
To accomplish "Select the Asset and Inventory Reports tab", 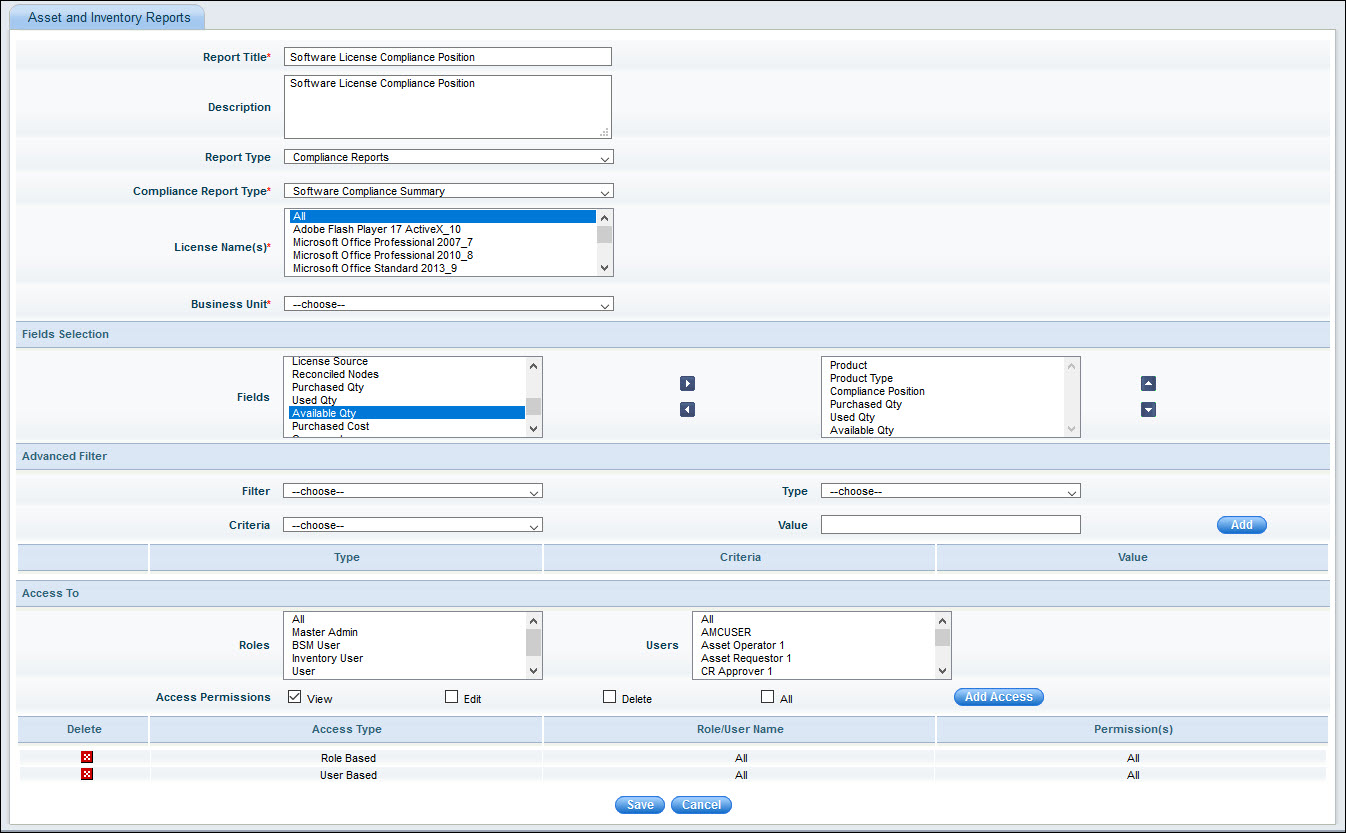I will 110,18.
